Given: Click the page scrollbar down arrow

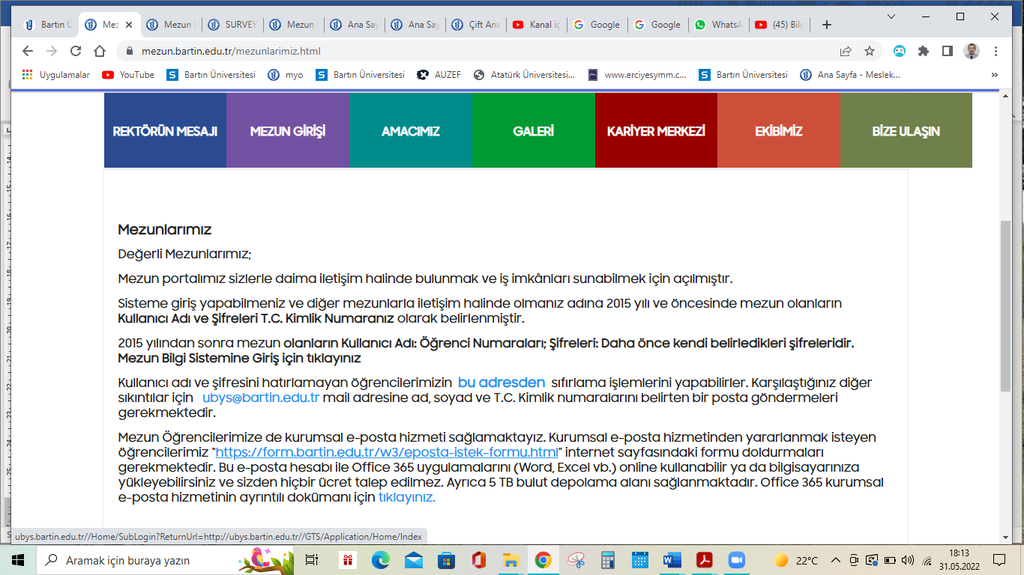Looking at the screenshot, I should coord(1005,538).
